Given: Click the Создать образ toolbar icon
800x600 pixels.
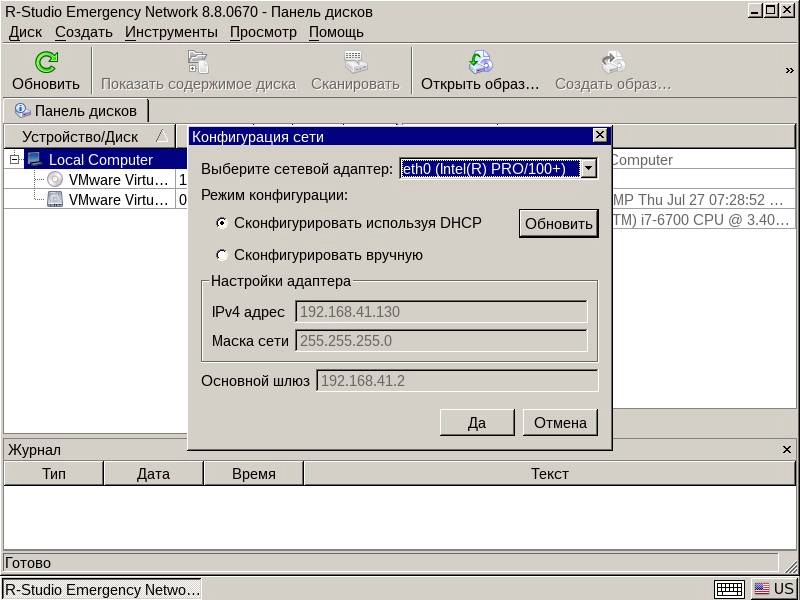Looking at the screenshot, I should [613, 62].
